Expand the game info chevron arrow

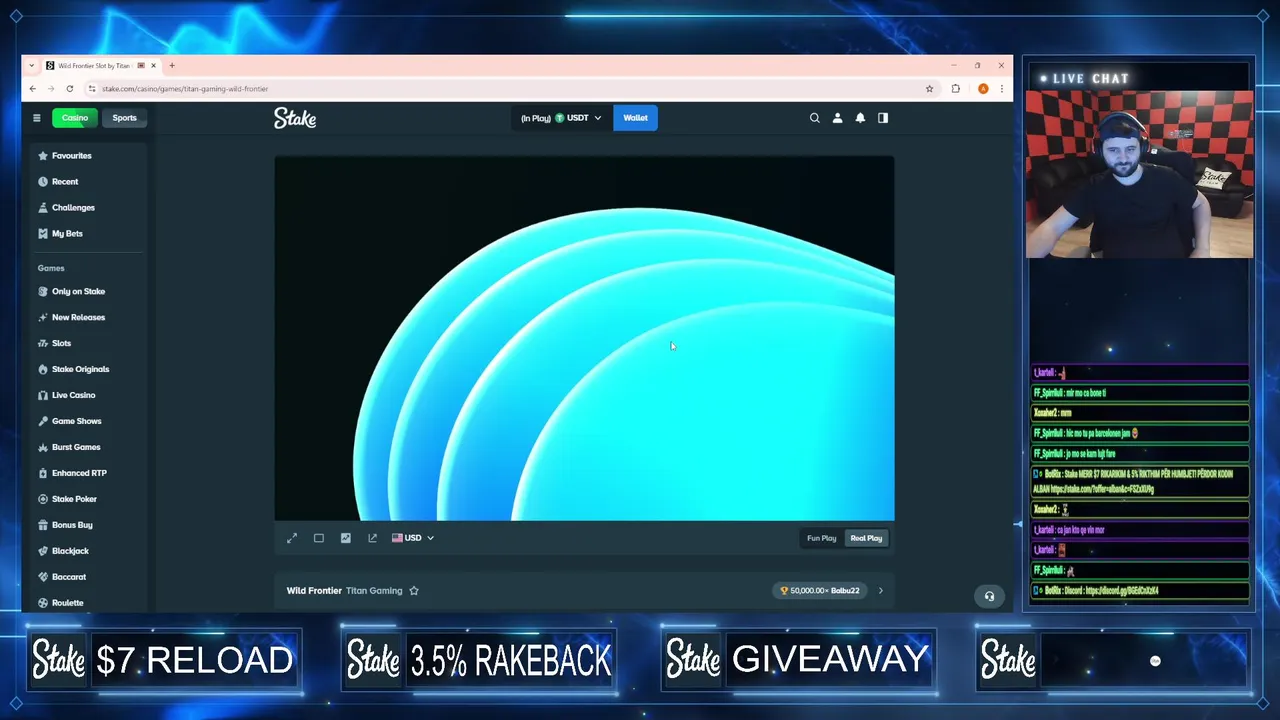pyautogui.click(x=881, y=590)
